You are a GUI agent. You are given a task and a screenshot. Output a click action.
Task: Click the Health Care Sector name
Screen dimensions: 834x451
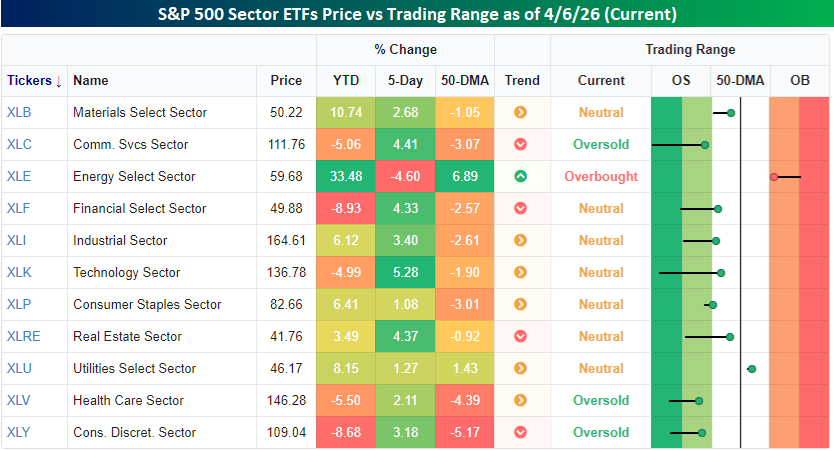[x=128, y=401]
